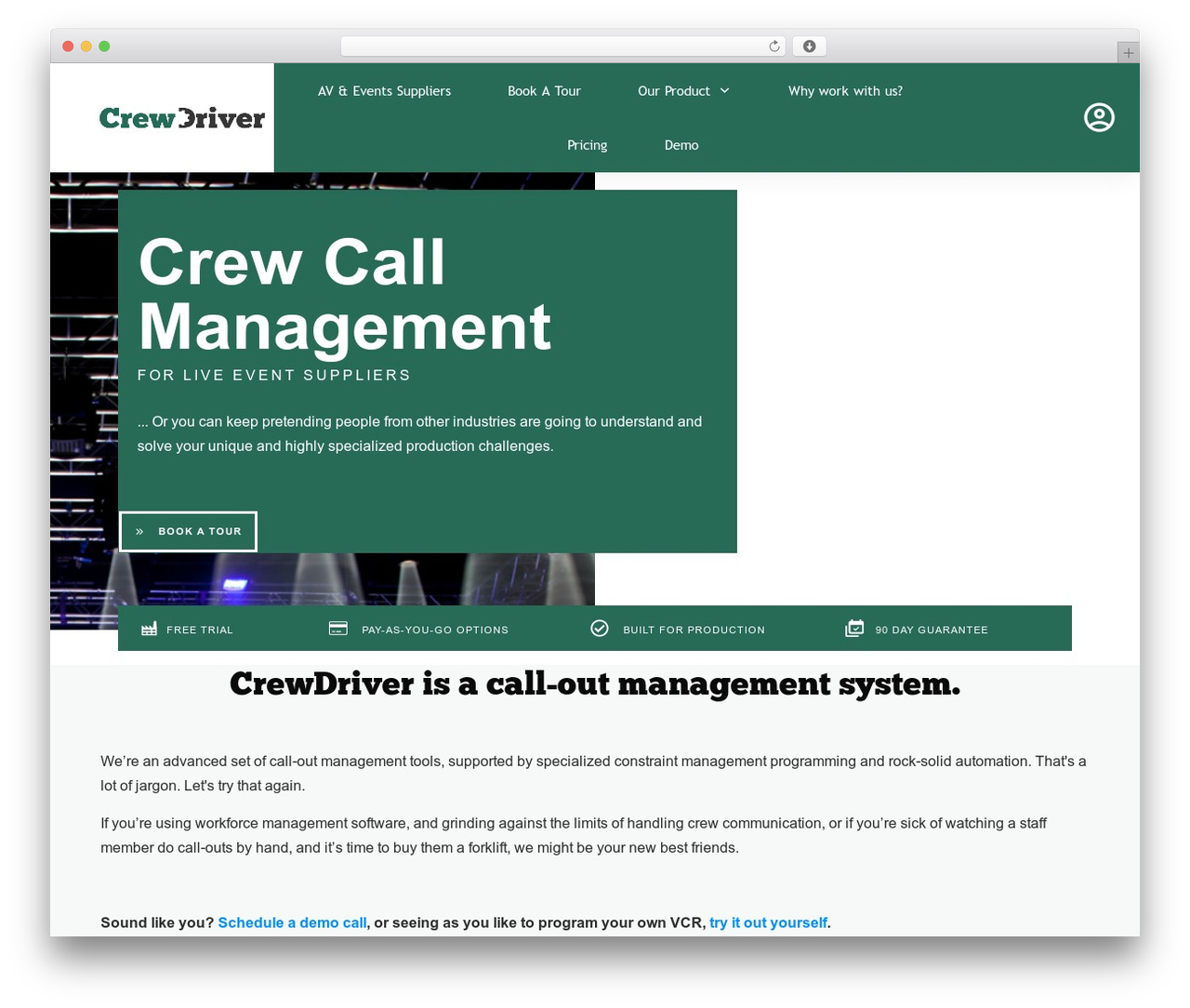The width and height of the screenshot is (1190, 1008).
Task: Open the Why work with us? page
Action: (x=845, y=91)
